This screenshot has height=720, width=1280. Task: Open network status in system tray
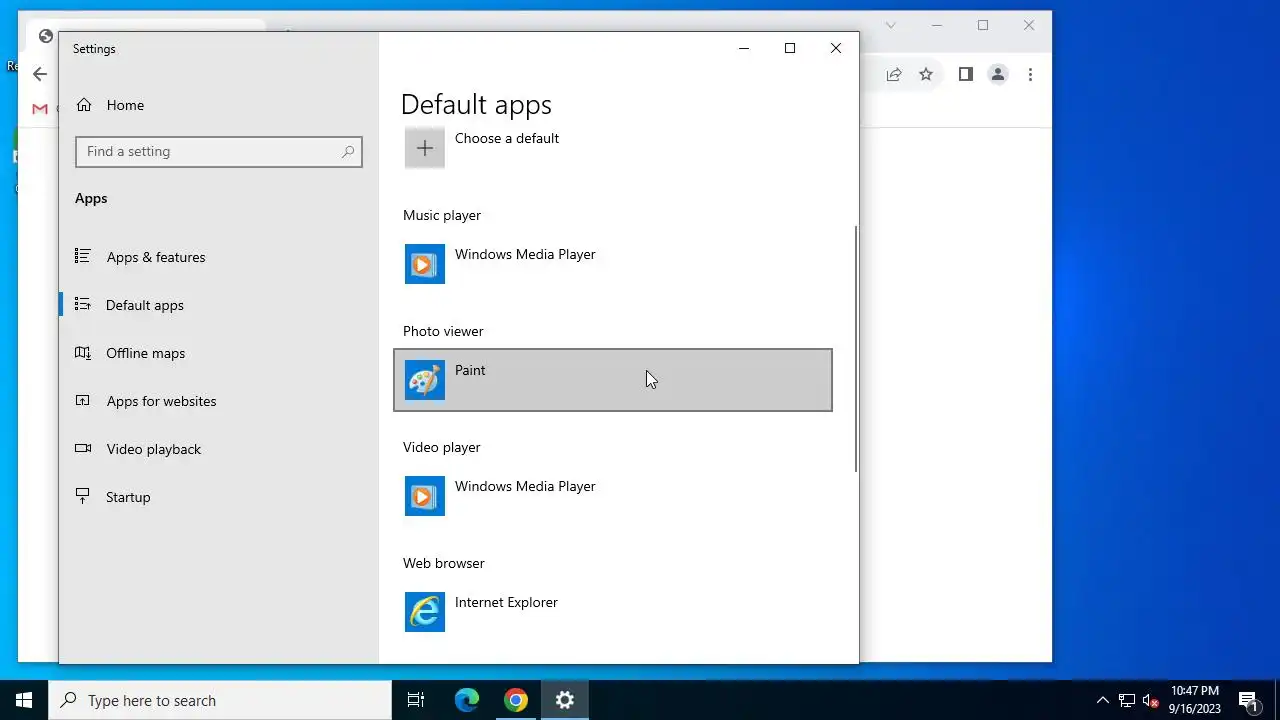tap(1127, 700)
